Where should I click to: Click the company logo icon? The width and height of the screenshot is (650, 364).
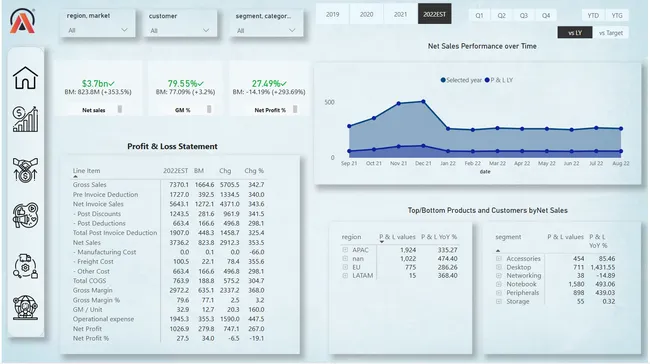22,21
